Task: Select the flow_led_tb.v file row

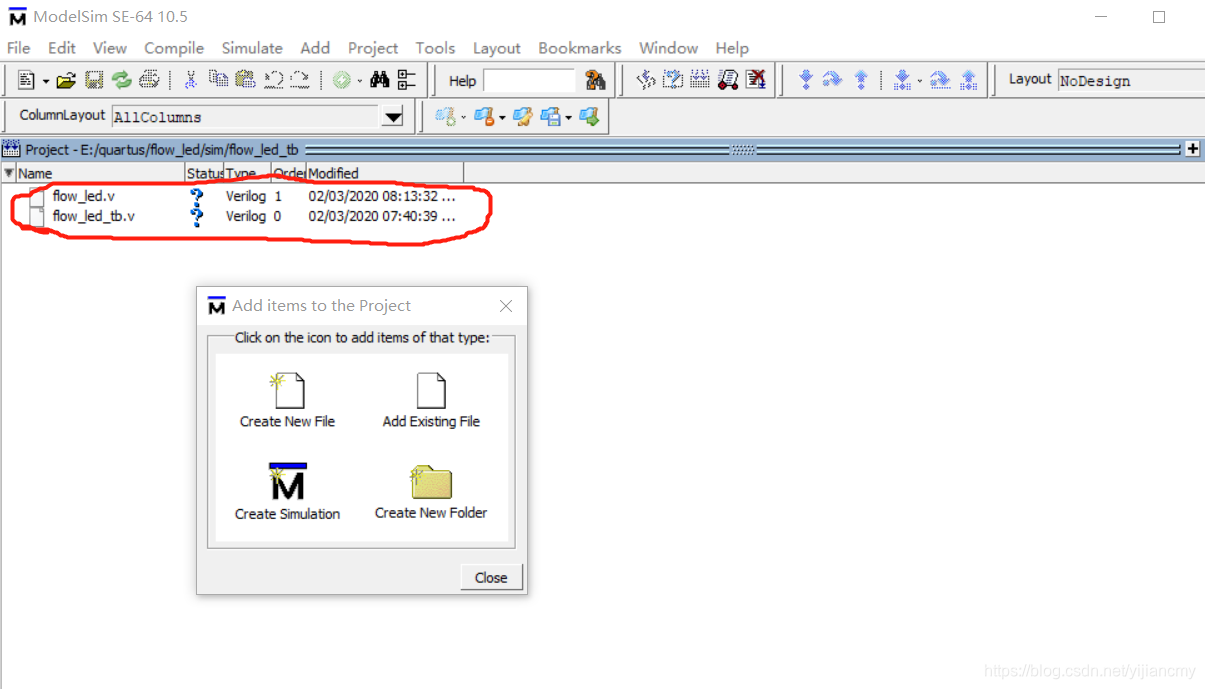Action: [x=244, y=216]
